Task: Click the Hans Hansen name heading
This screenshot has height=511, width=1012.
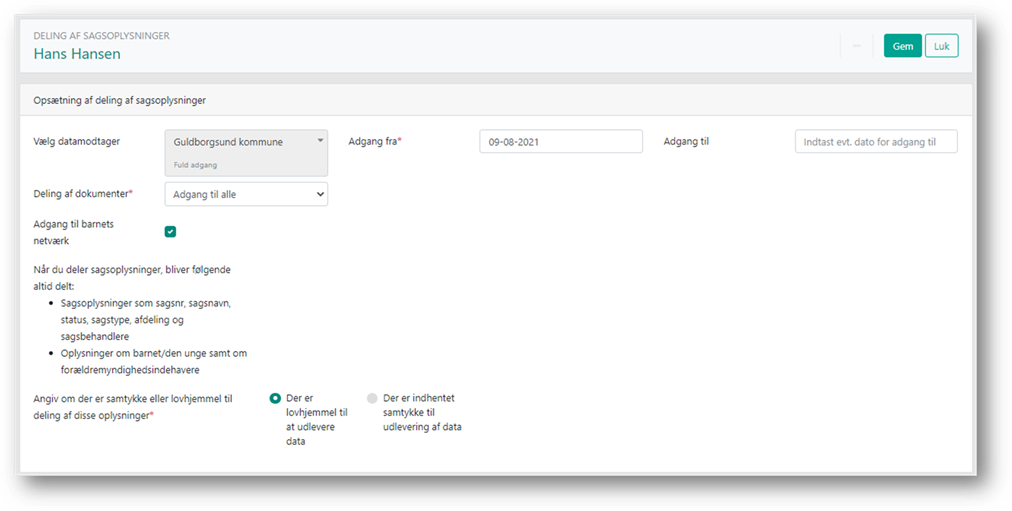Action: [77, 54]
